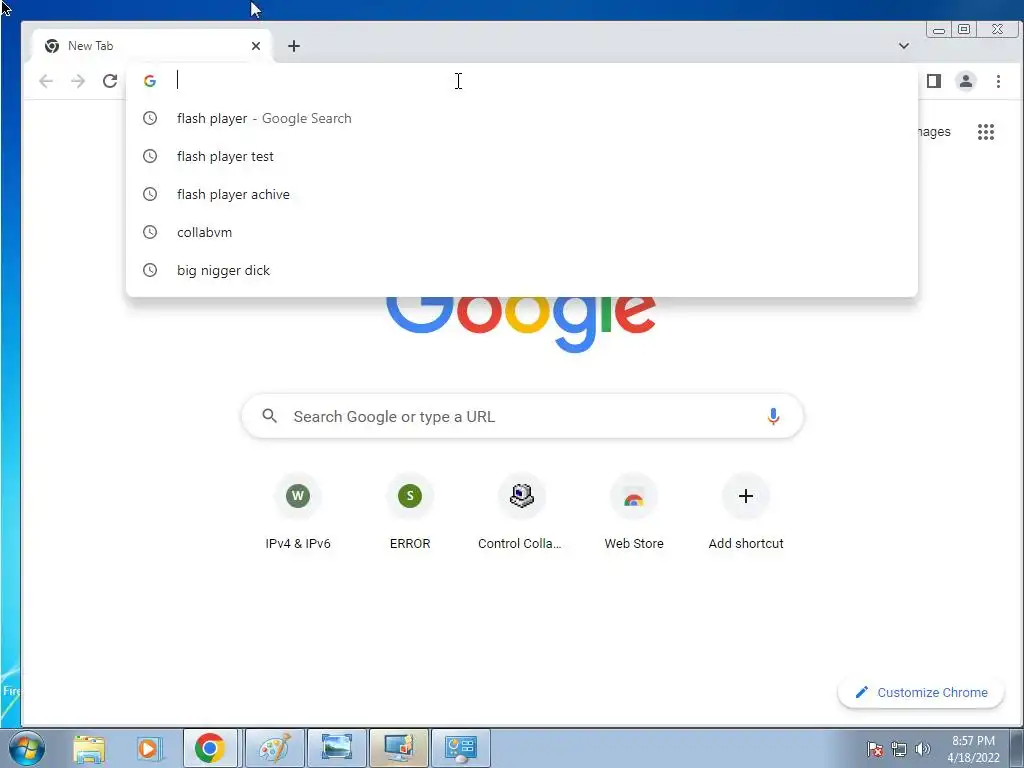This screenshot has height=768, width=1024.
Task: Click the network status tray icon
Action: pyautogui.click(x=899, y=749)
